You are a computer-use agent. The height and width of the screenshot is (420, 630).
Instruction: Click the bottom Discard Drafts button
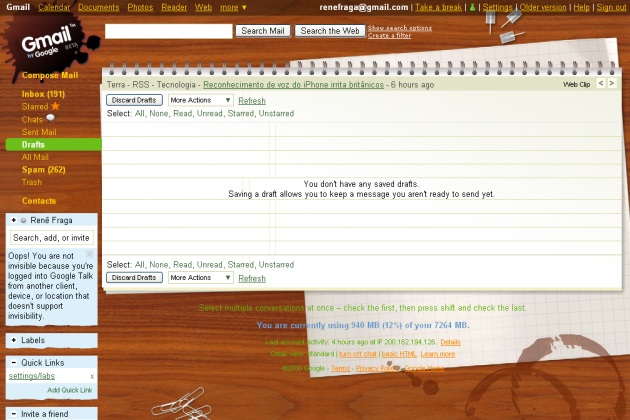[134, 278]
